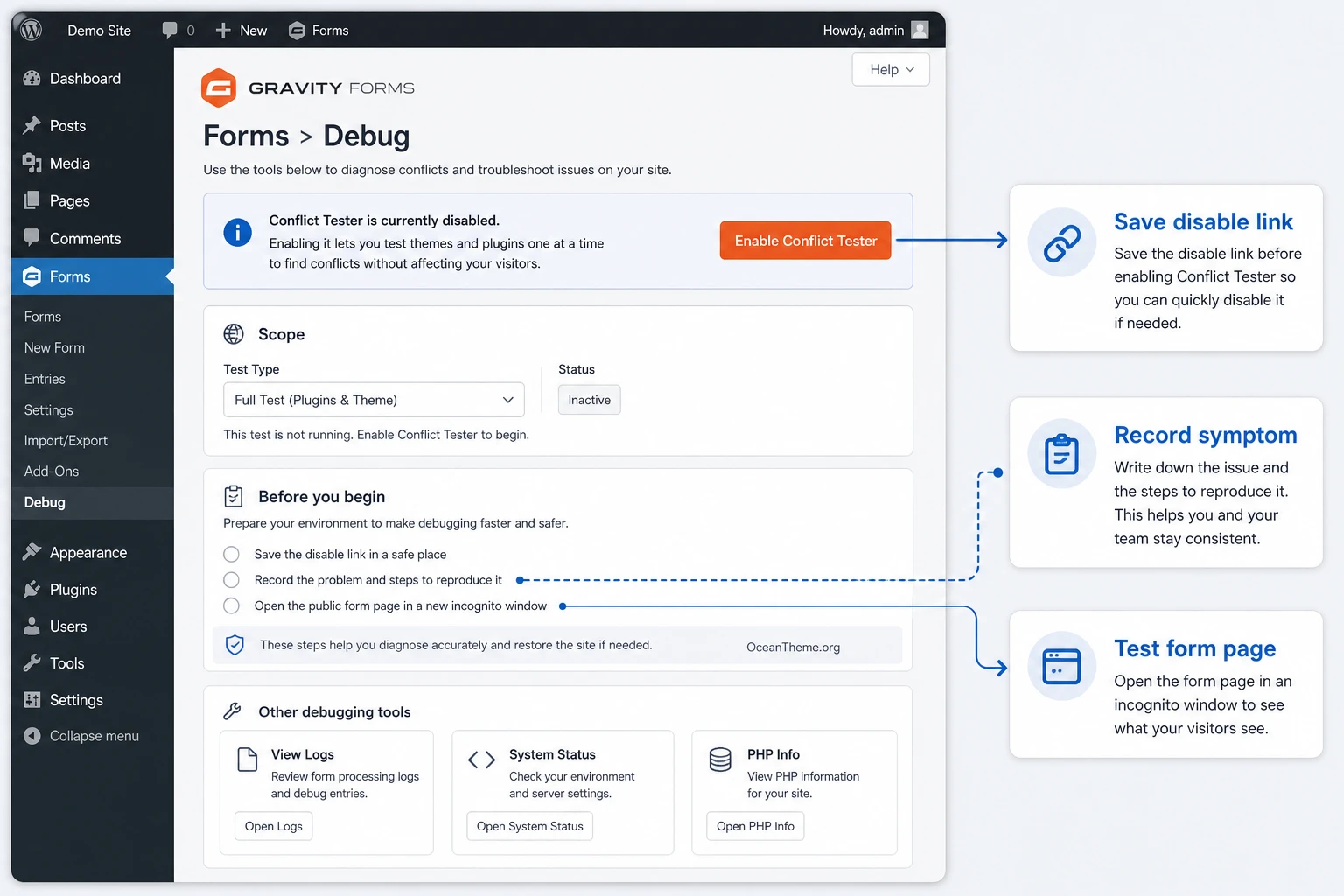Click the Tools wrench icon in sidebar
This screenshot has width=1344, height=896.
(32, 662)
